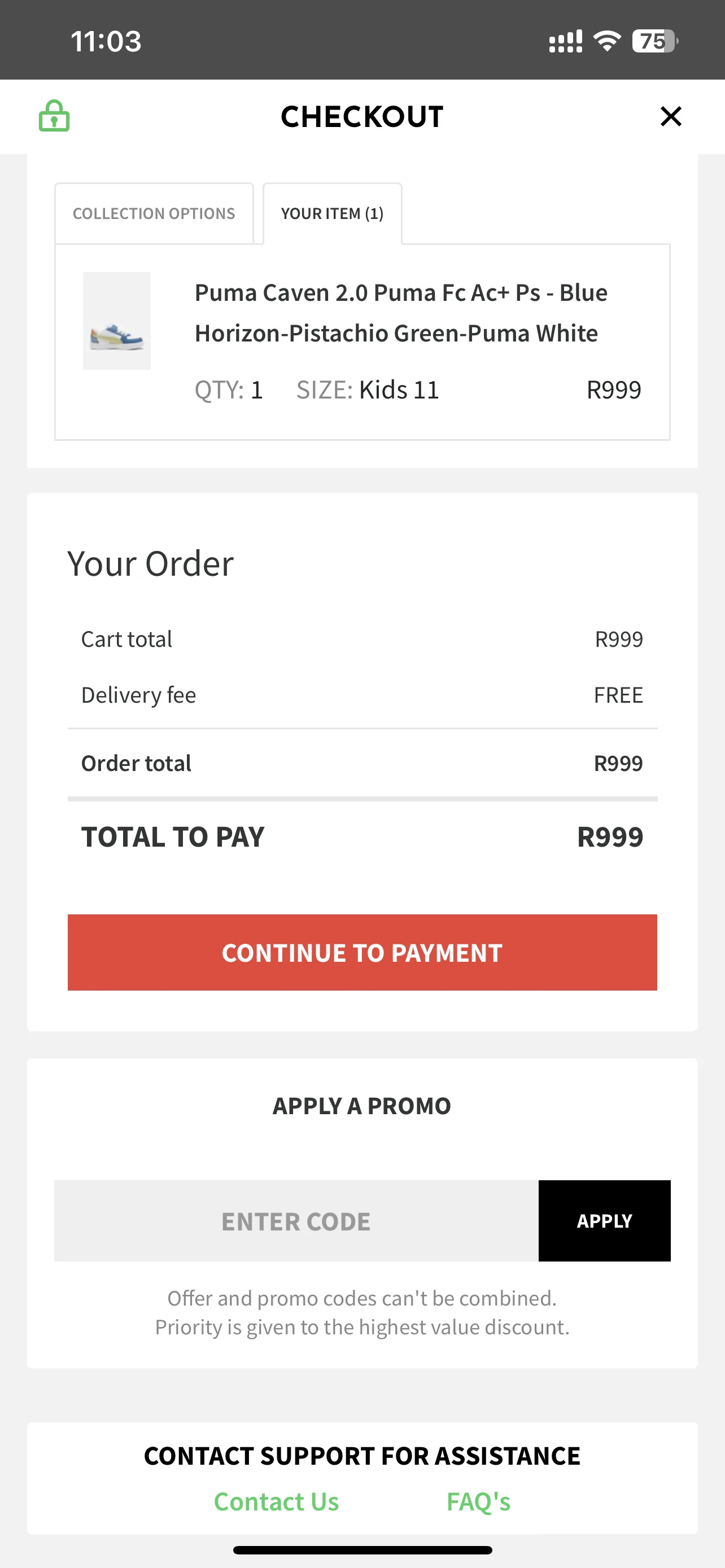Open the Collection Options tab
The height and width of the screenshot is (1568, 725).
(x=154, y=214)
